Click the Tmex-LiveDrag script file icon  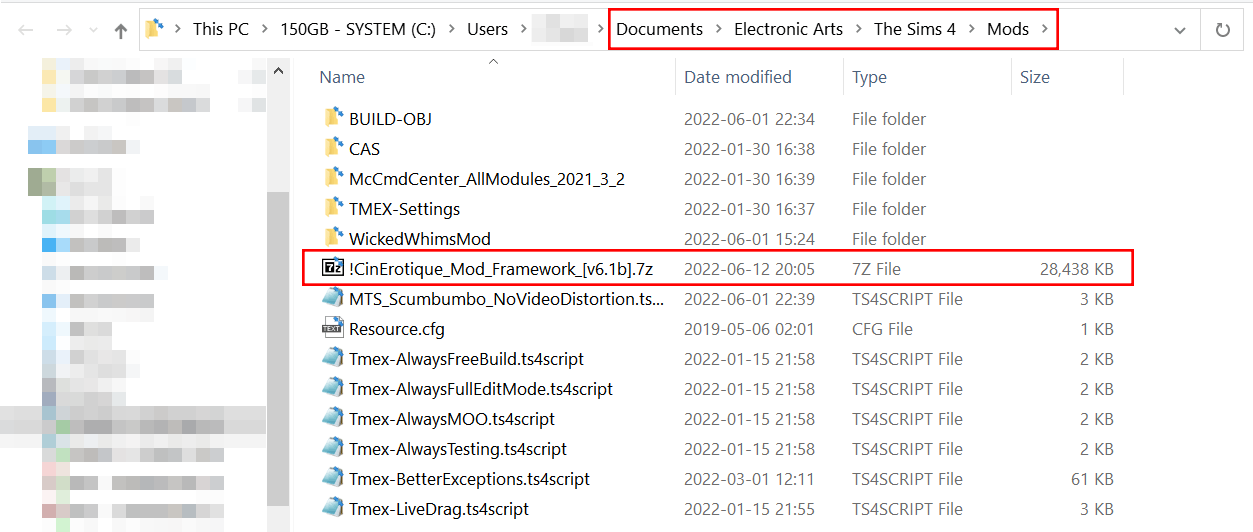(x=333, y=508)
